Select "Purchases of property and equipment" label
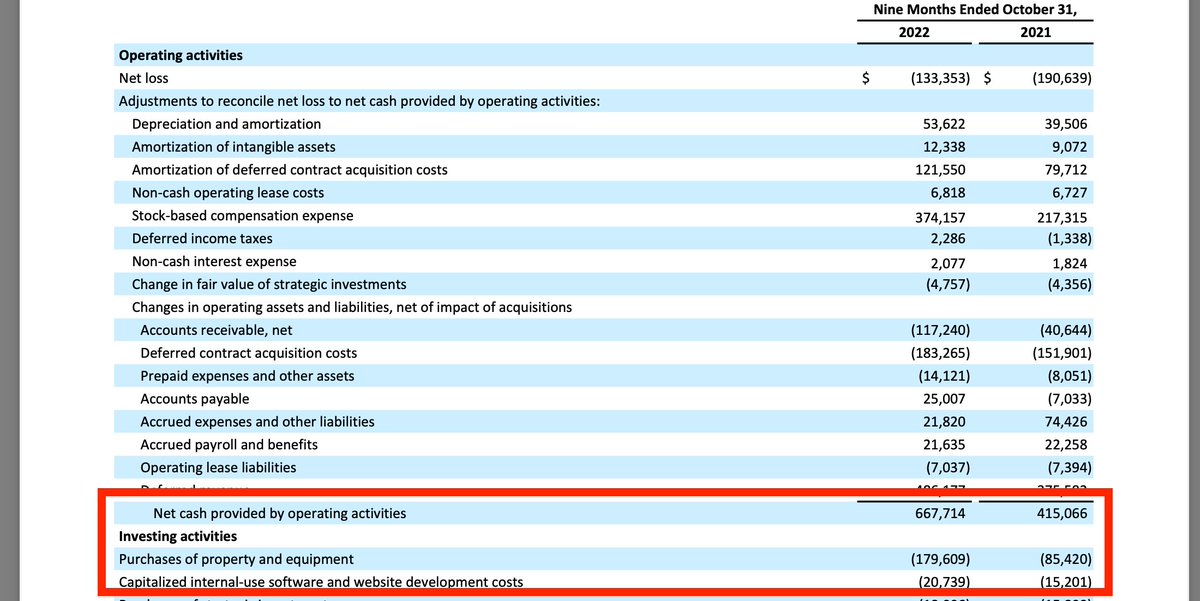 point(236,560)
